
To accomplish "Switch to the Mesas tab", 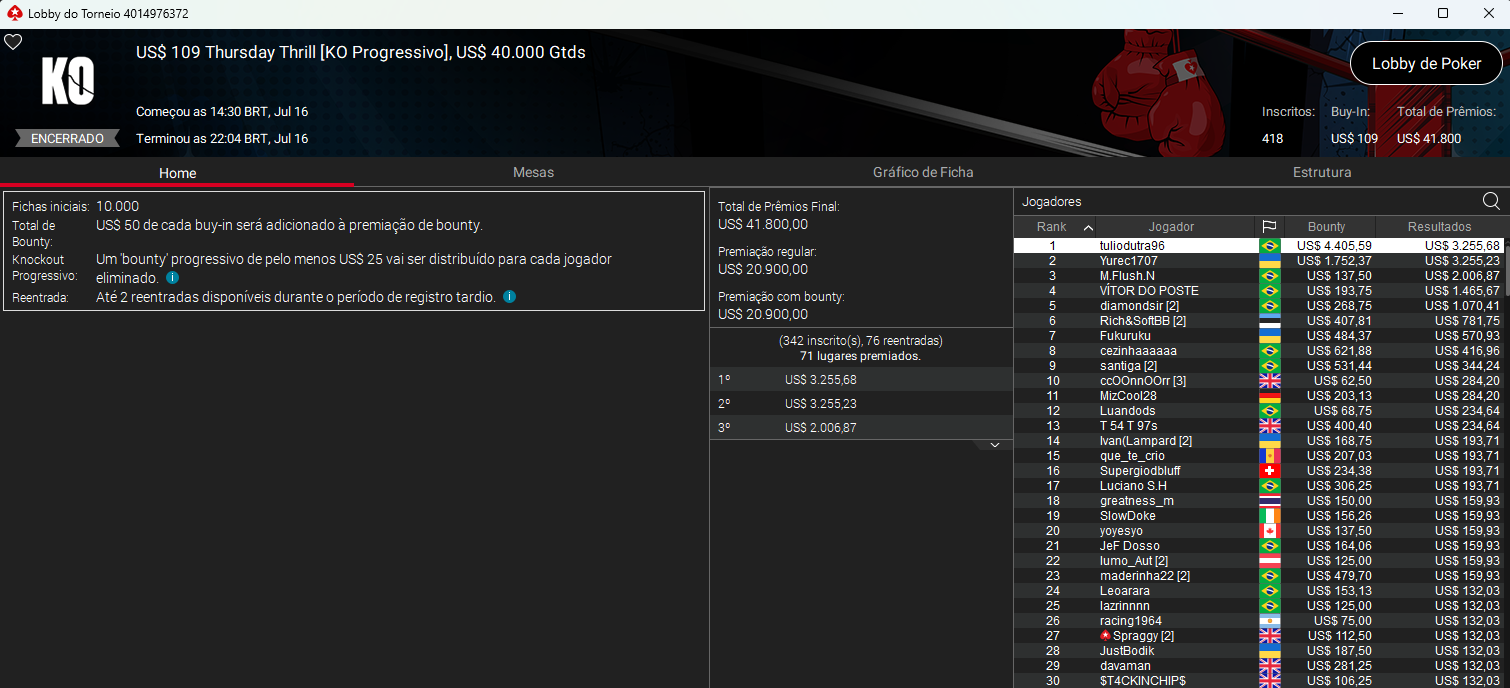I will tap(533, 172).
